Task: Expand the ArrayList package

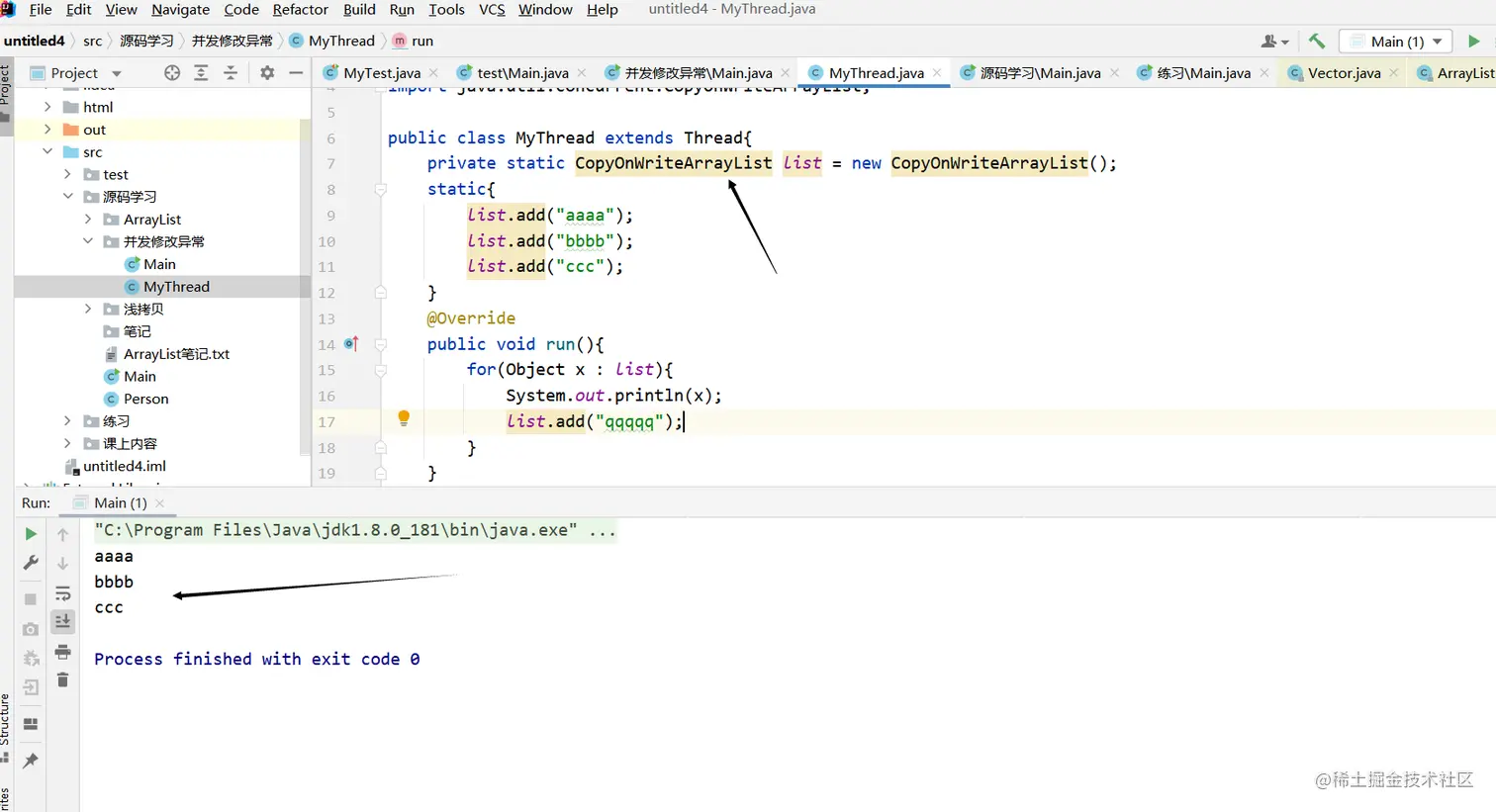Action: [x=88, y=219]
